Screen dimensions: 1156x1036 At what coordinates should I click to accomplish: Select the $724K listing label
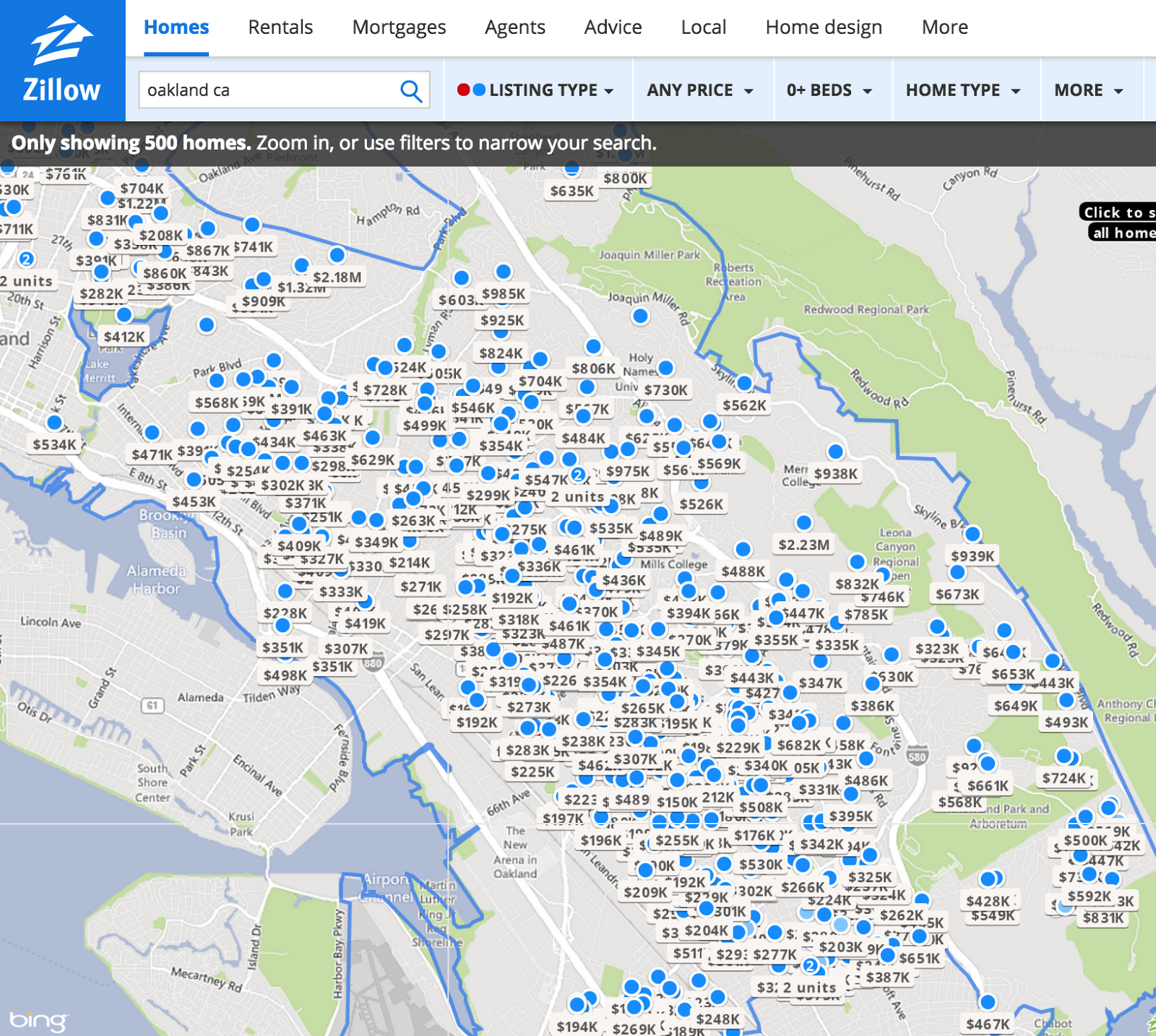tap(1064, 778)
